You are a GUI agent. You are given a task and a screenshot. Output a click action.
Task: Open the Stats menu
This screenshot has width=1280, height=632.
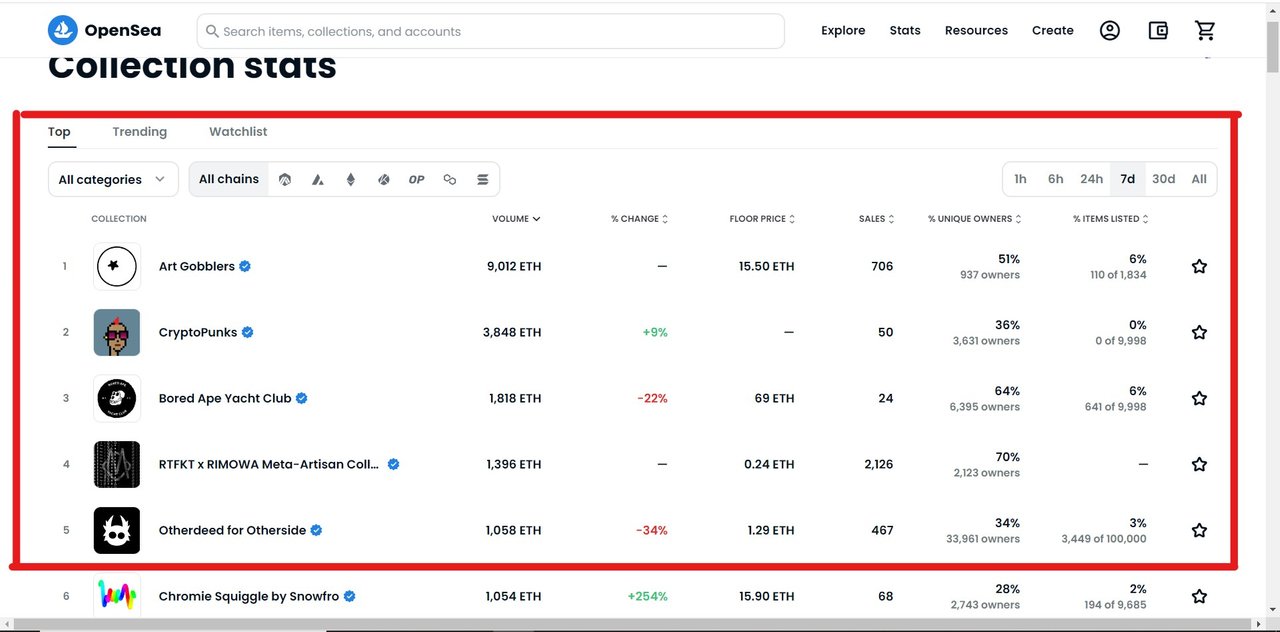pos(905,31)
